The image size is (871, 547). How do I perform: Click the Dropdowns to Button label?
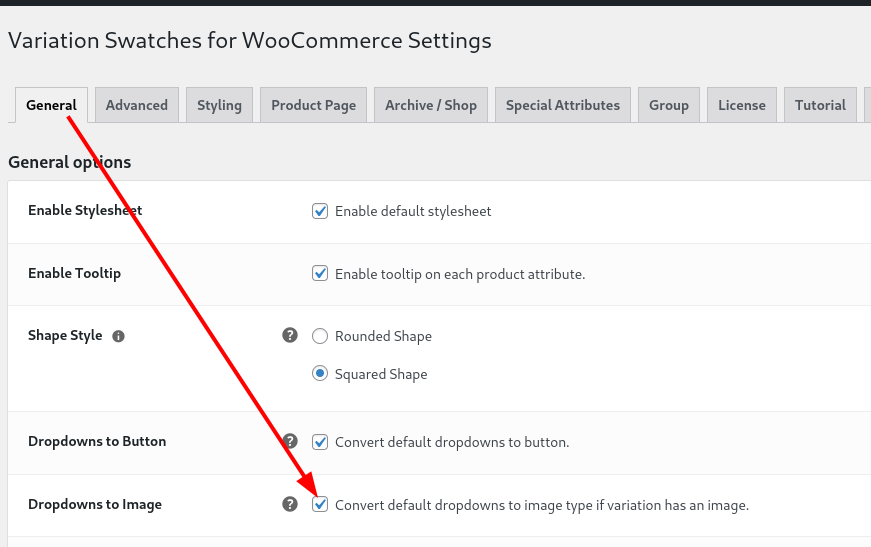[97, 441]
